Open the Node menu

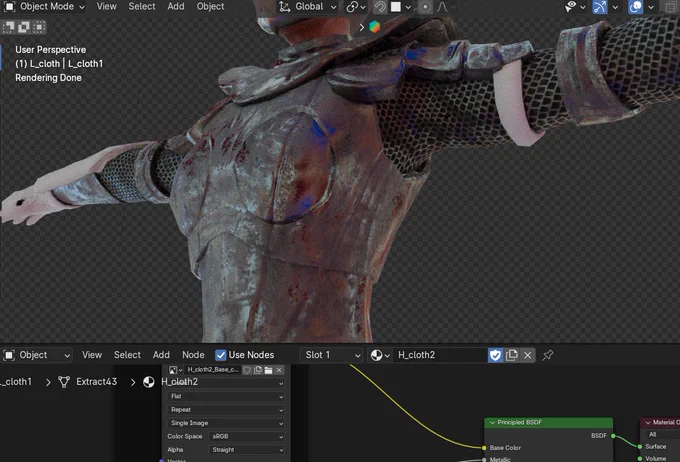coord(193,355)
